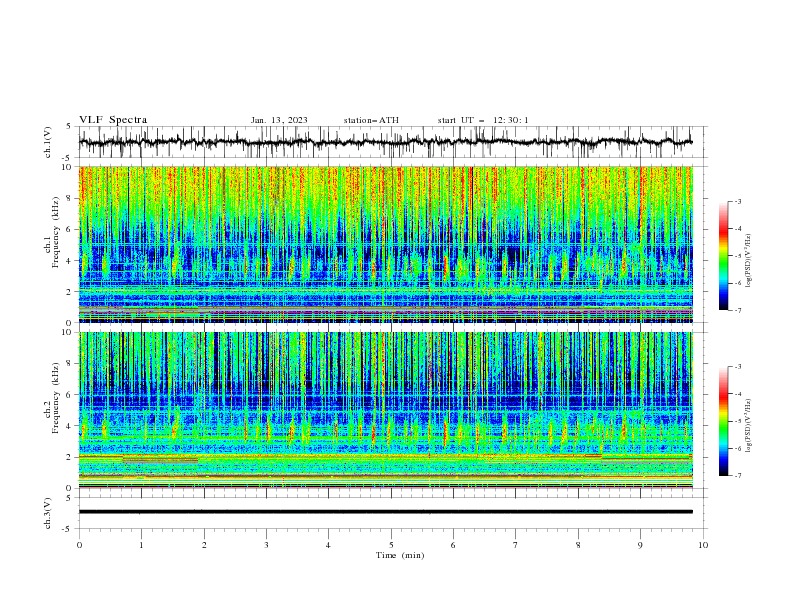
Task: Click the '5' tick on time axis
Action: click(x=391, y=545)
